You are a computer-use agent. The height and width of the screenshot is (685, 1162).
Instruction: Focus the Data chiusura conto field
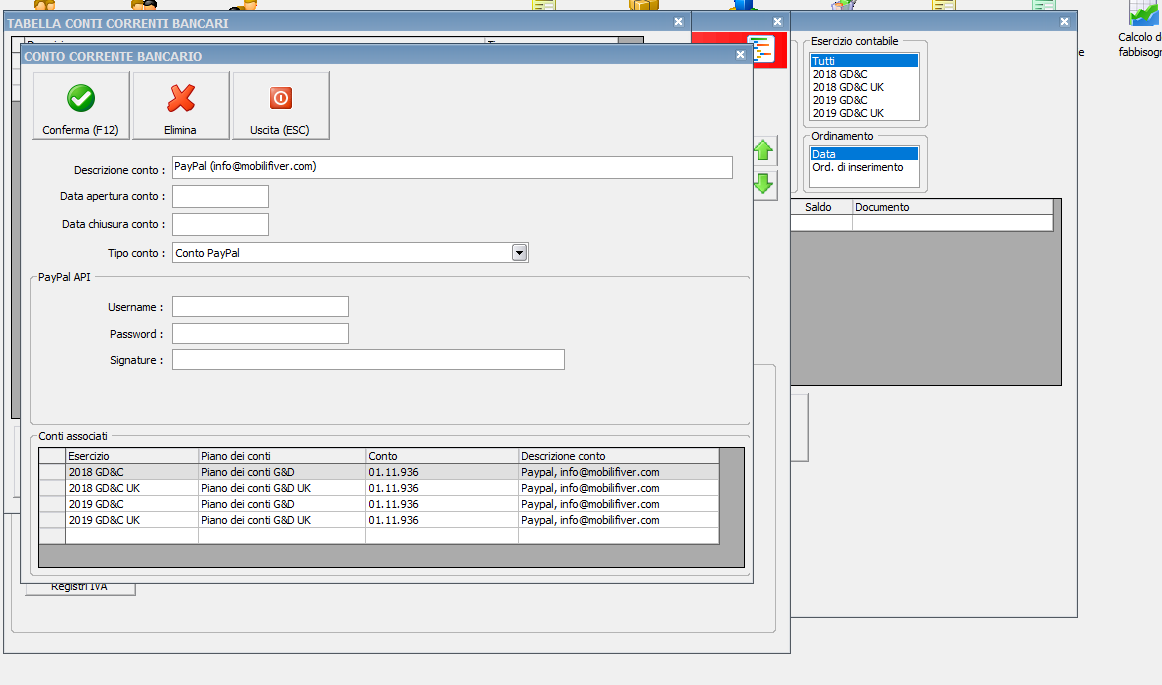click(220, 225)
